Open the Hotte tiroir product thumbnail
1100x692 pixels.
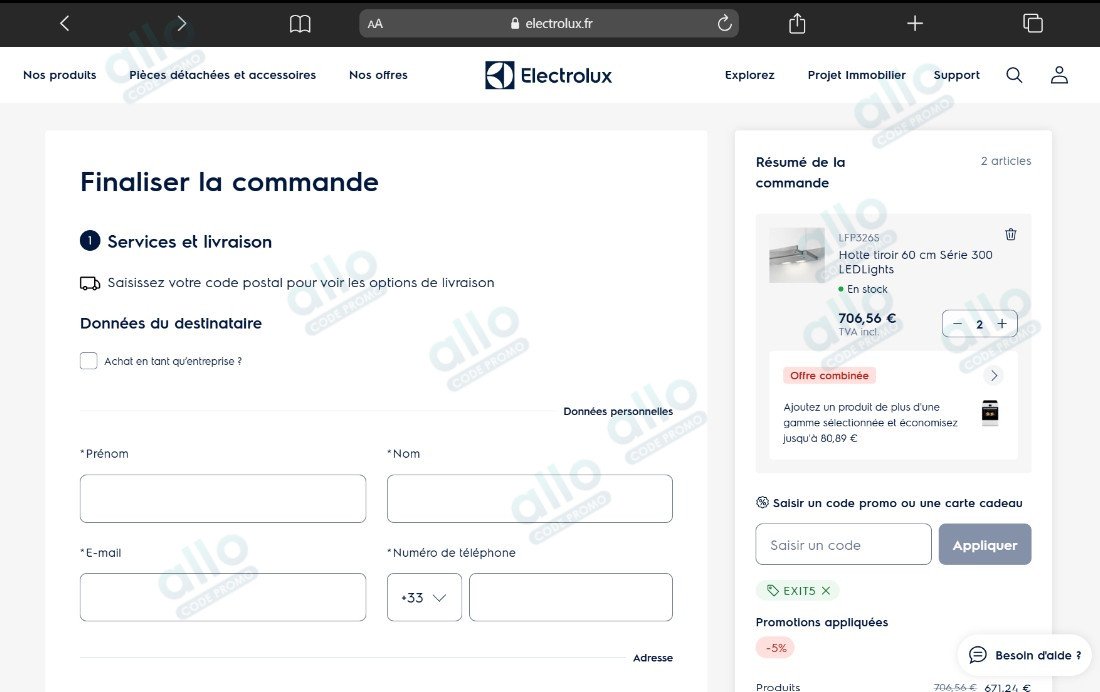[x=797, y=255]
